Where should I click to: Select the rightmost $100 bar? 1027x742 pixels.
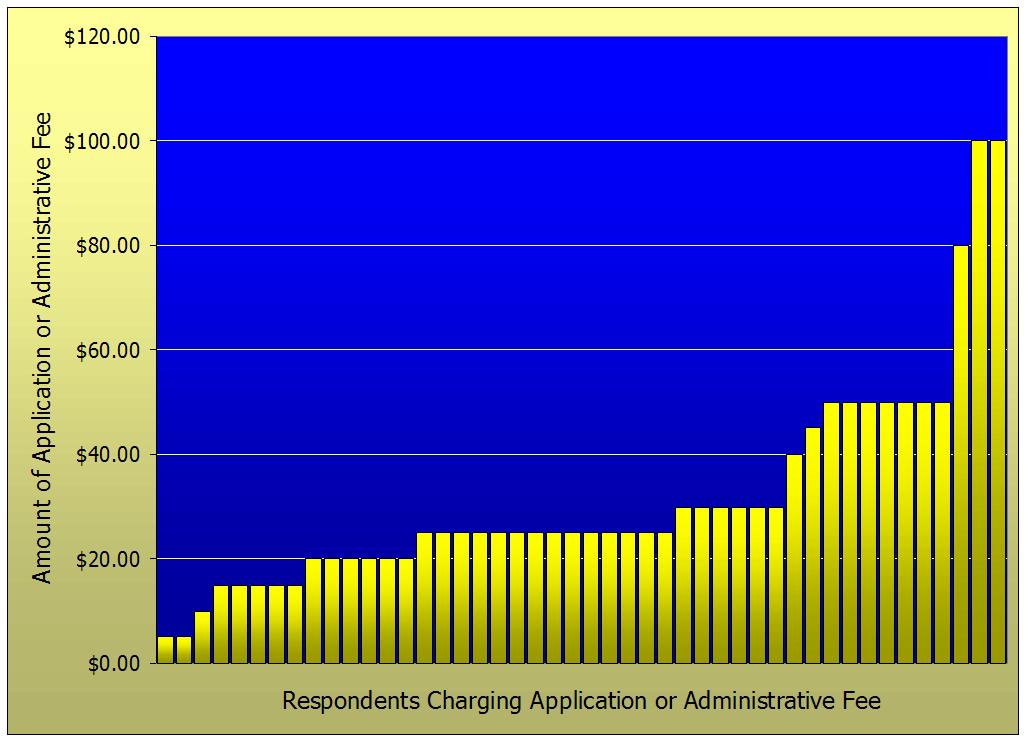pyautogui.click(x=998, y=402)
